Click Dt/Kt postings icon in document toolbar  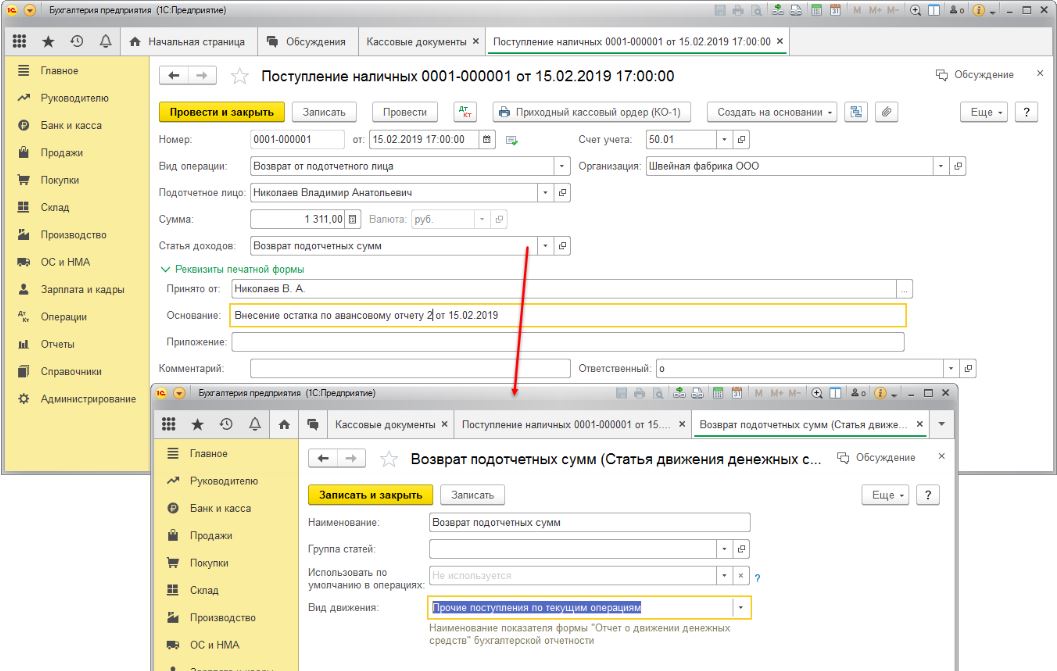pyautogui.click(x=464, y=112)
